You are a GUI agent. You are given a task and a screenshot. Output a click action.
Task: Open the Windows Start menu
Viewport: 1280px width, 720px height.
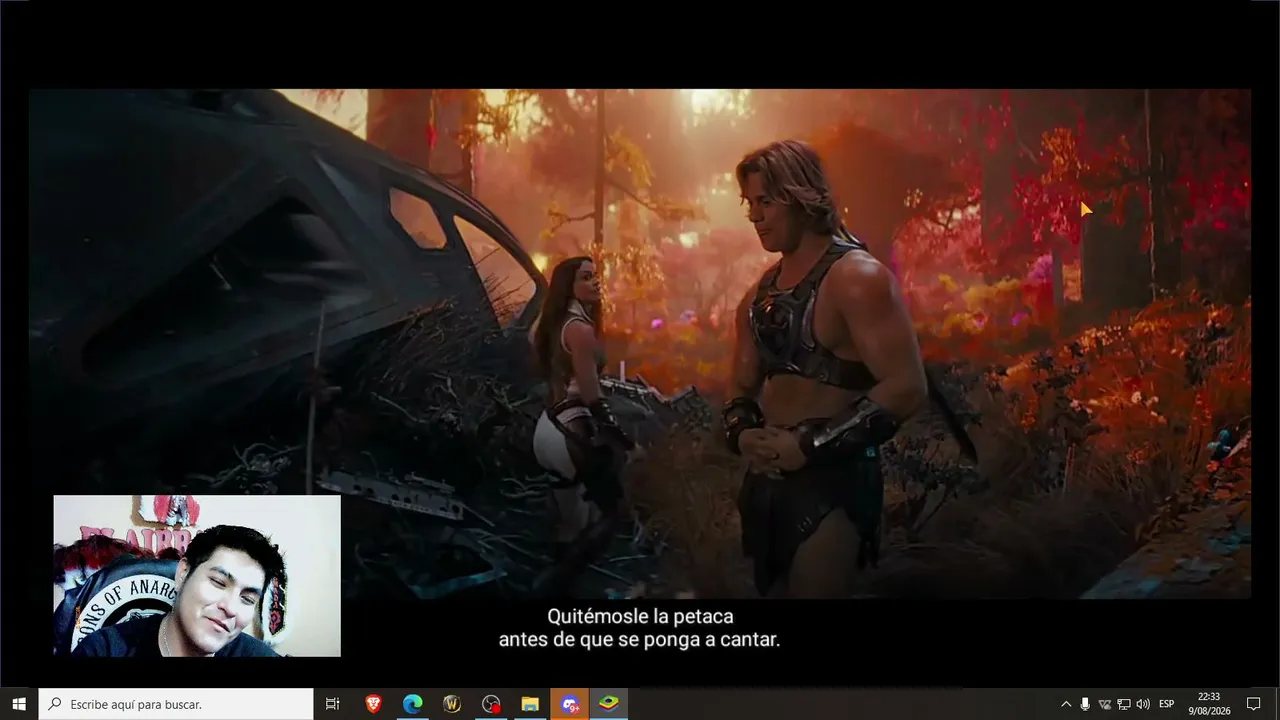[x=19, y=704]
